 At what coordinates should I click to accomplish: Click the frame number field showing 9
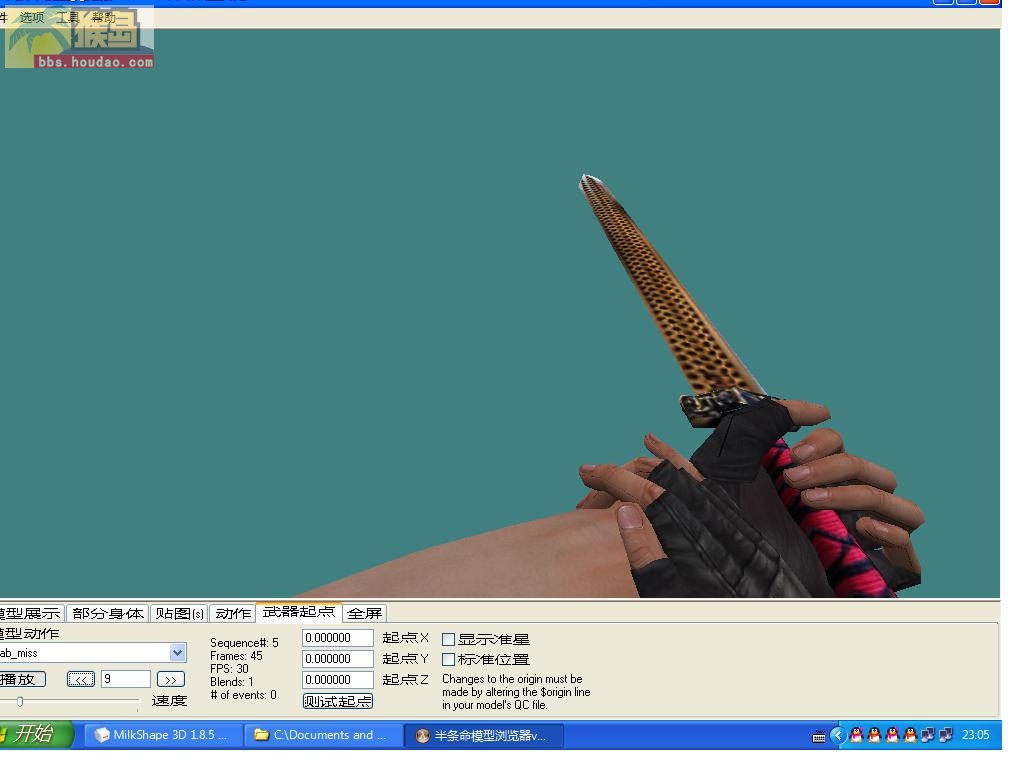point(126,679)
